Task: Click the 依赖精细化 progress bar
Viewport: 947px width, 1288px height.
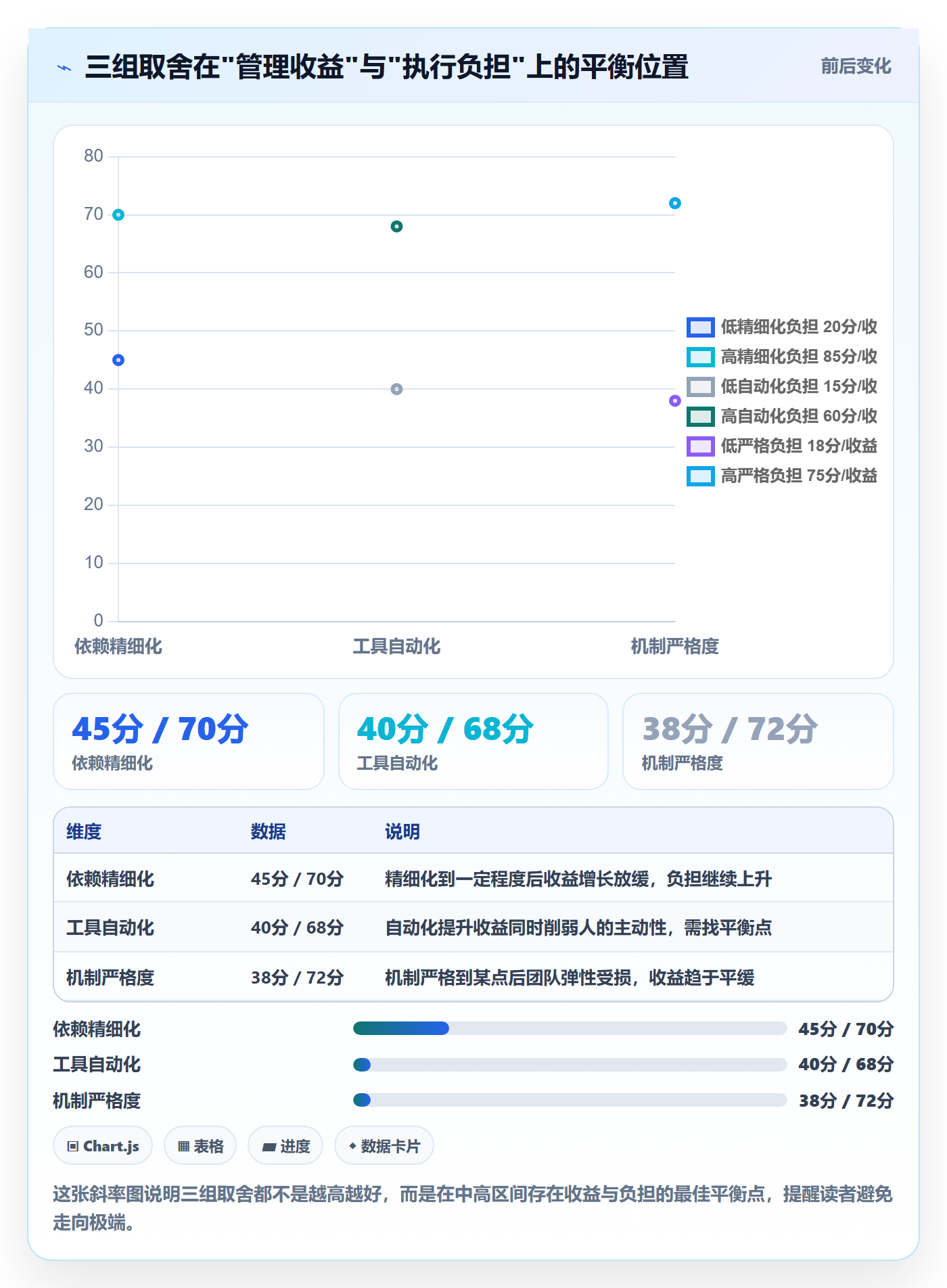Action: (570, 1028)
